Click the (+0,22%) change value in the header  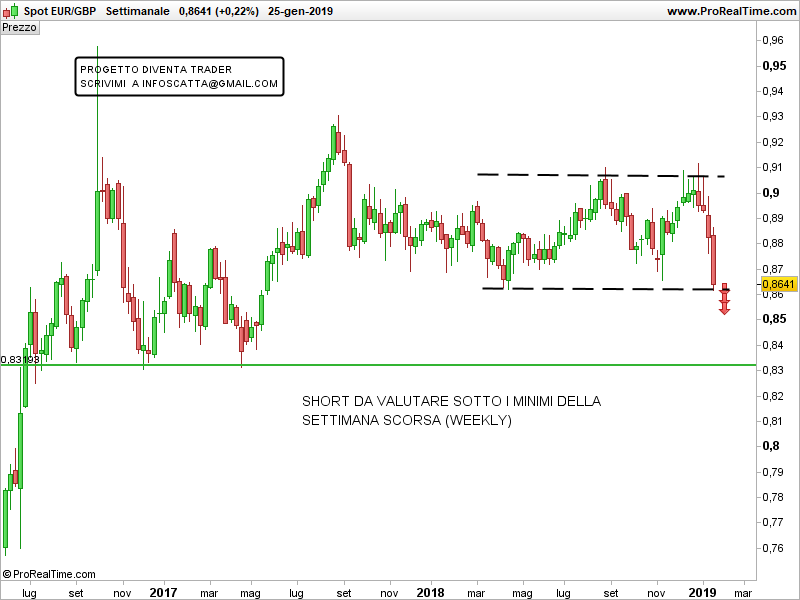[x=236, y=11]
